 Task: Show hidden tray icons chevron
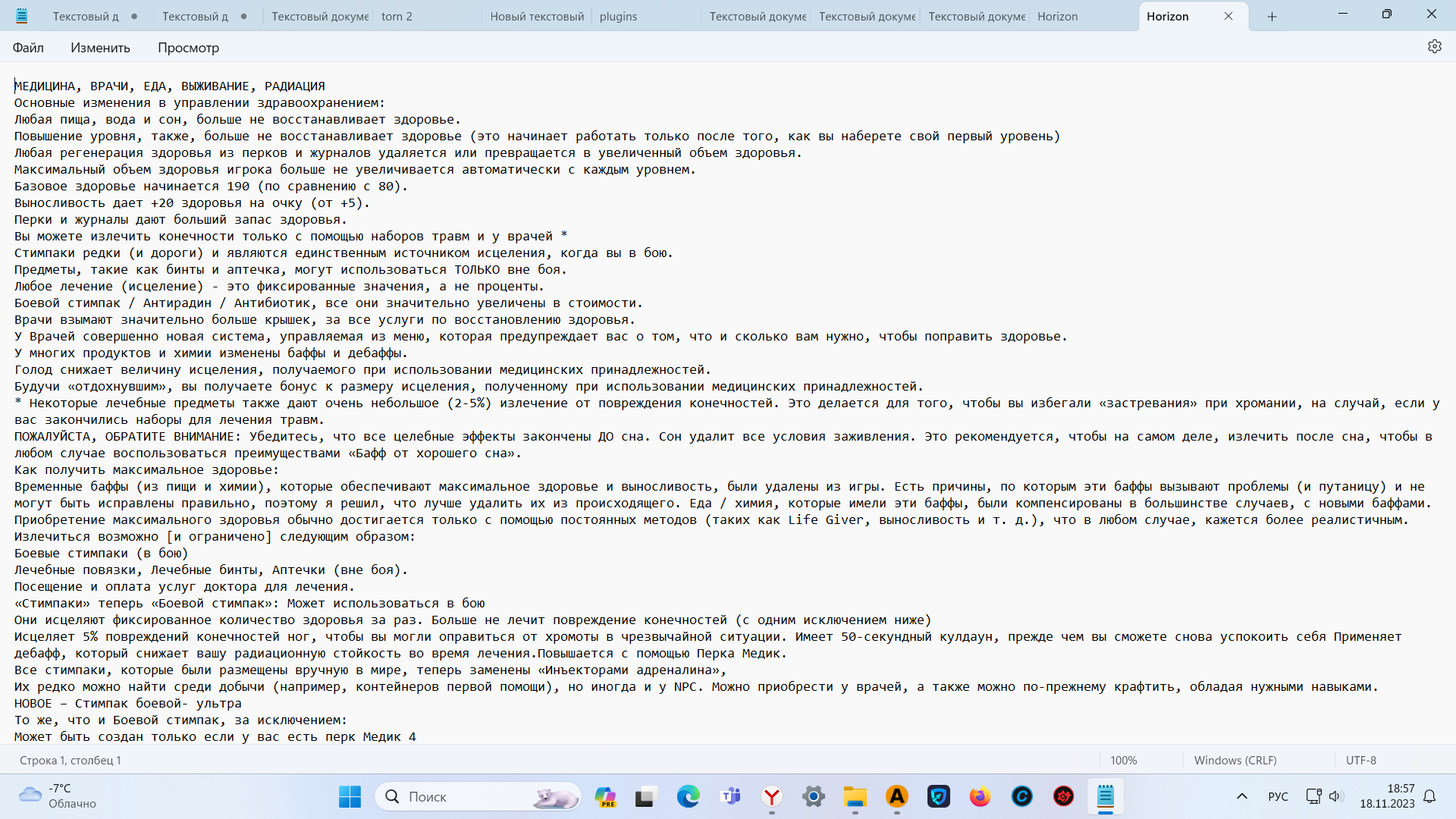[x=1241, y=796]
